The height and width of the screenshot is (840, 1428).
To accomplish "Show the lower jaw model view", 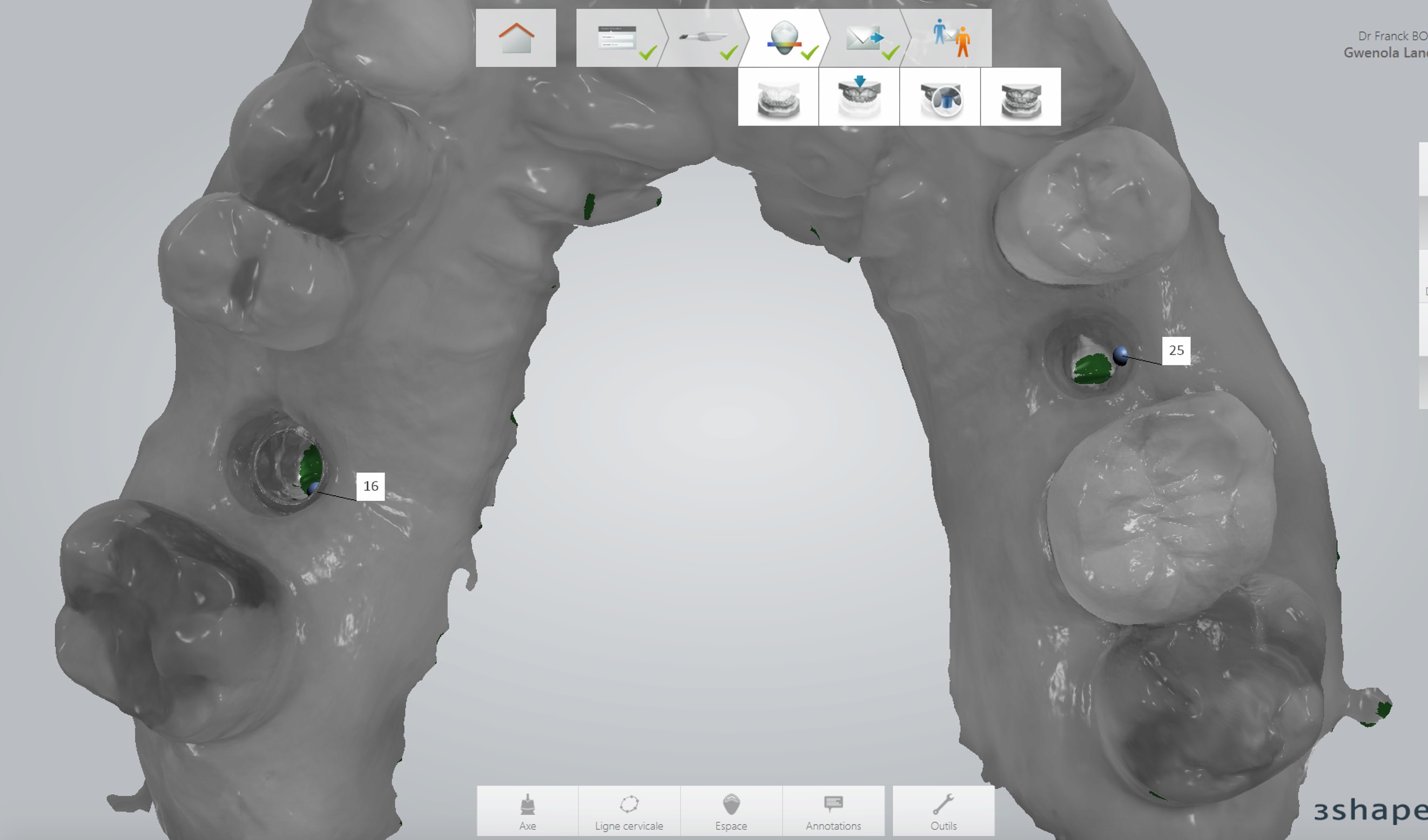I will pyautogui.click(x=778, y=97).
